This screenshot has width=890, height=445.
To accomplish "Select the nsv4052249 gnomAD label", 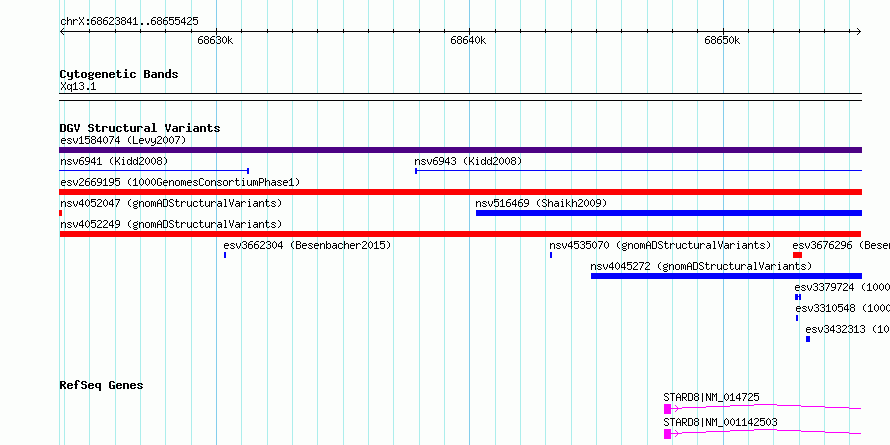I will coord(171,224).
